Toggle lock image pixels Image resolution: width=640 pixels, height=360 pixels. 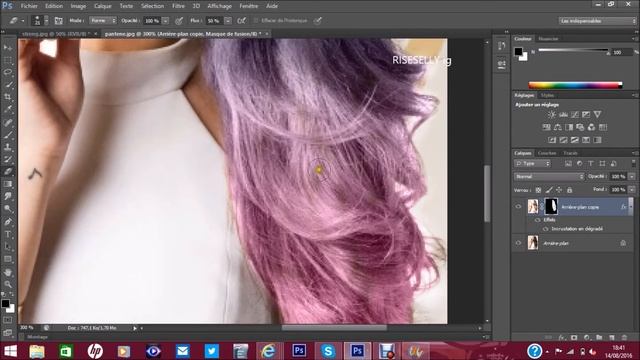549,190
